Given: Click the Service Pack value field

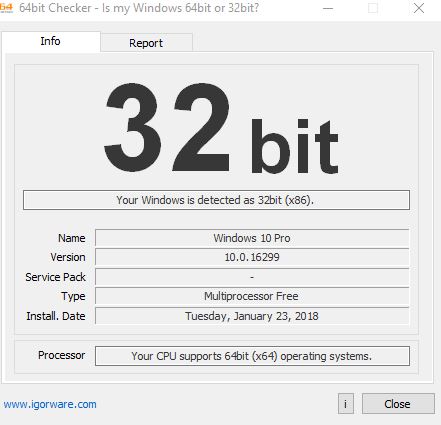Looking at the screenshot, I should [x=252, y=277].
